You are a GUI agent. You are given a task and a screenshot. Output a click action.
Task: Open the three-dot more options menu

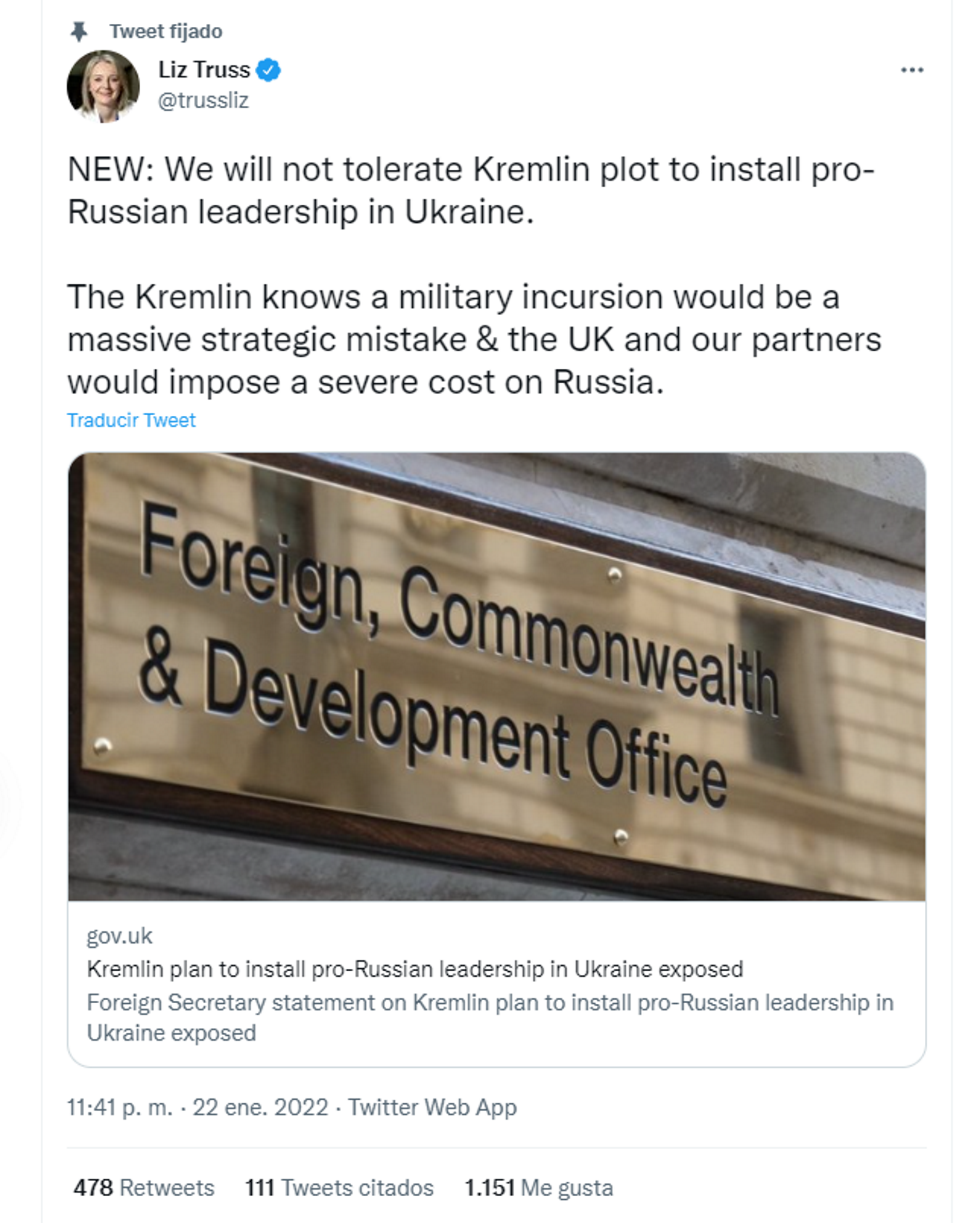pos(912,70)
